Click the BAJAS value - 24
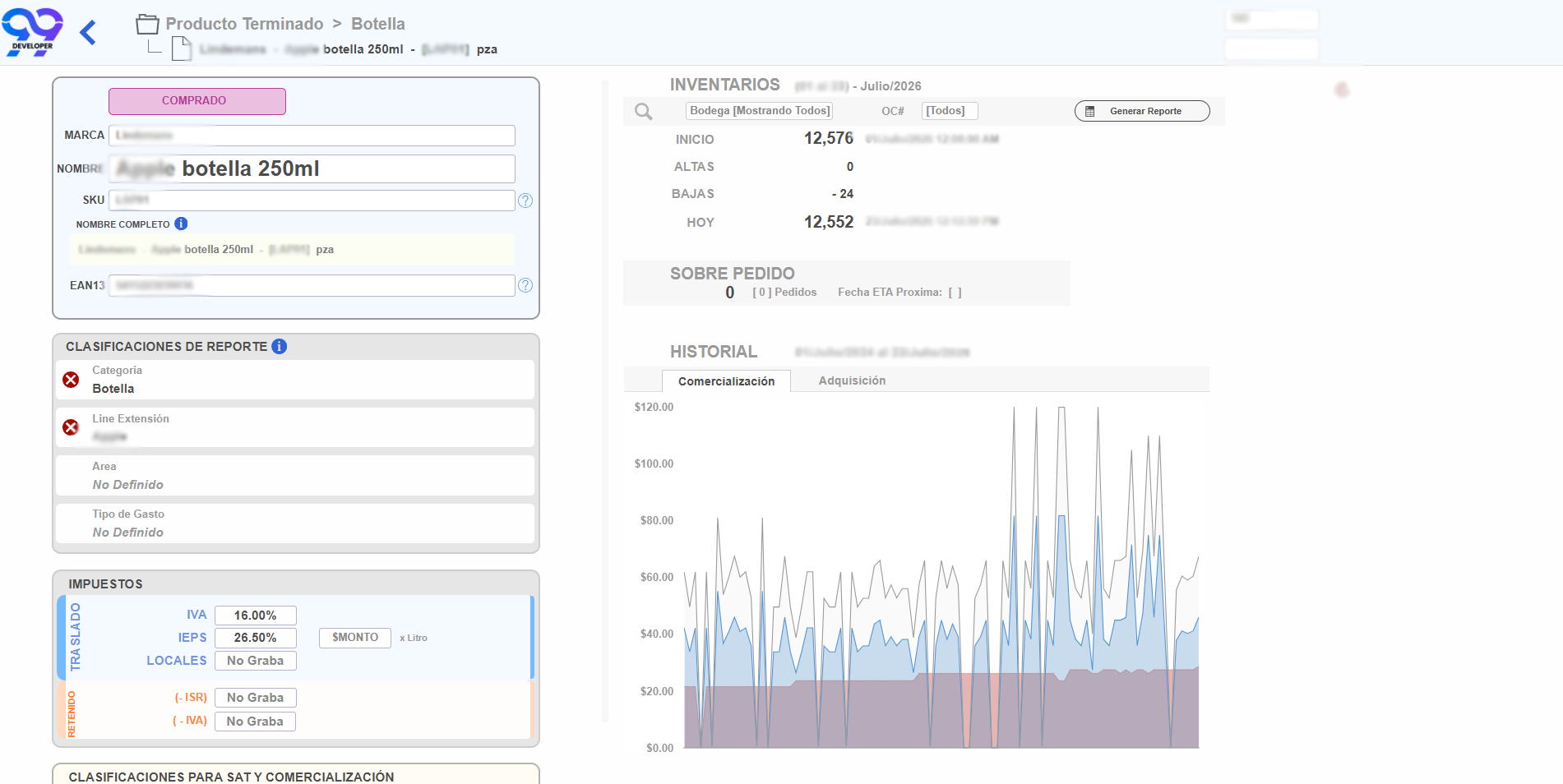 tap(843, 194)
